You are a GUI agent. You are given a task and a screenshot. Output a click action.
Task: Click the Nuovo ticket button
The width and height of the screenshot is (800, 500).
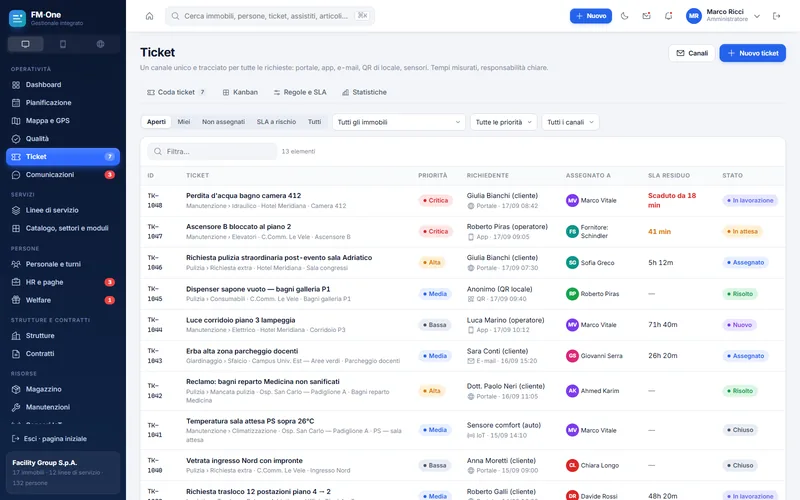(x=753, y=53)
